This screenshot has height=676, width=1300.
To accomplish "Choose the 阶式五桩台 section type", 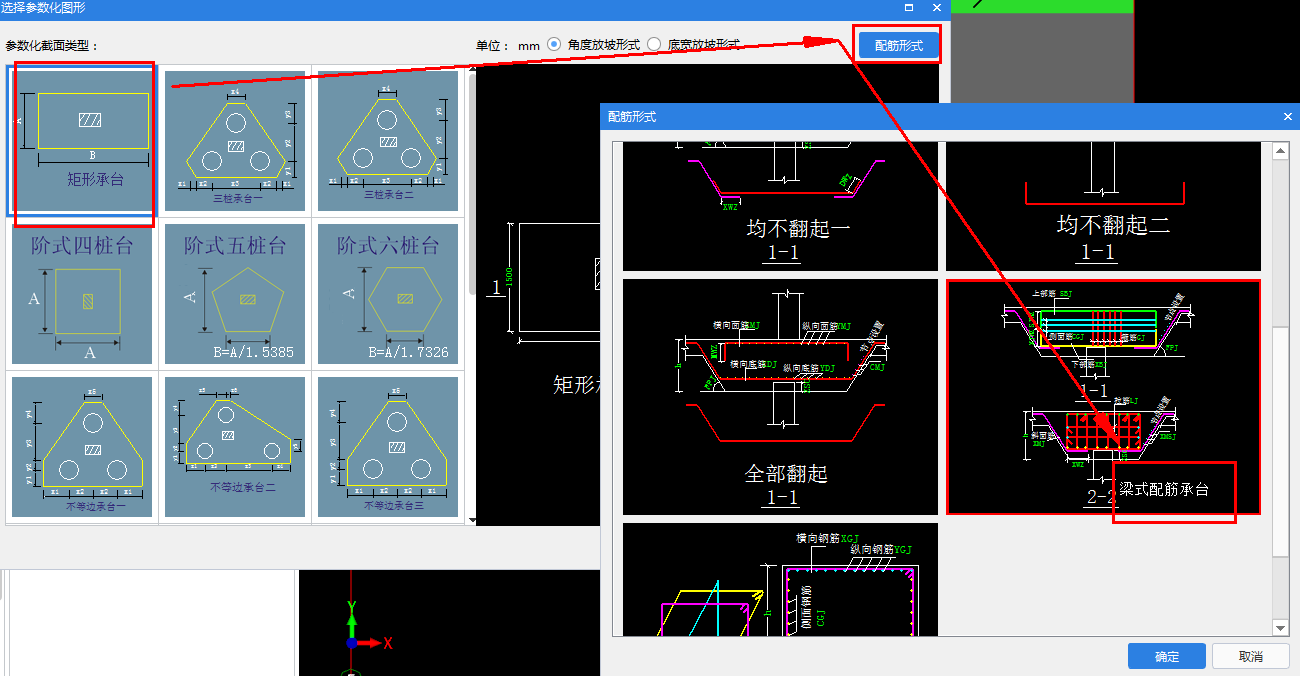I will pos(235,293).
